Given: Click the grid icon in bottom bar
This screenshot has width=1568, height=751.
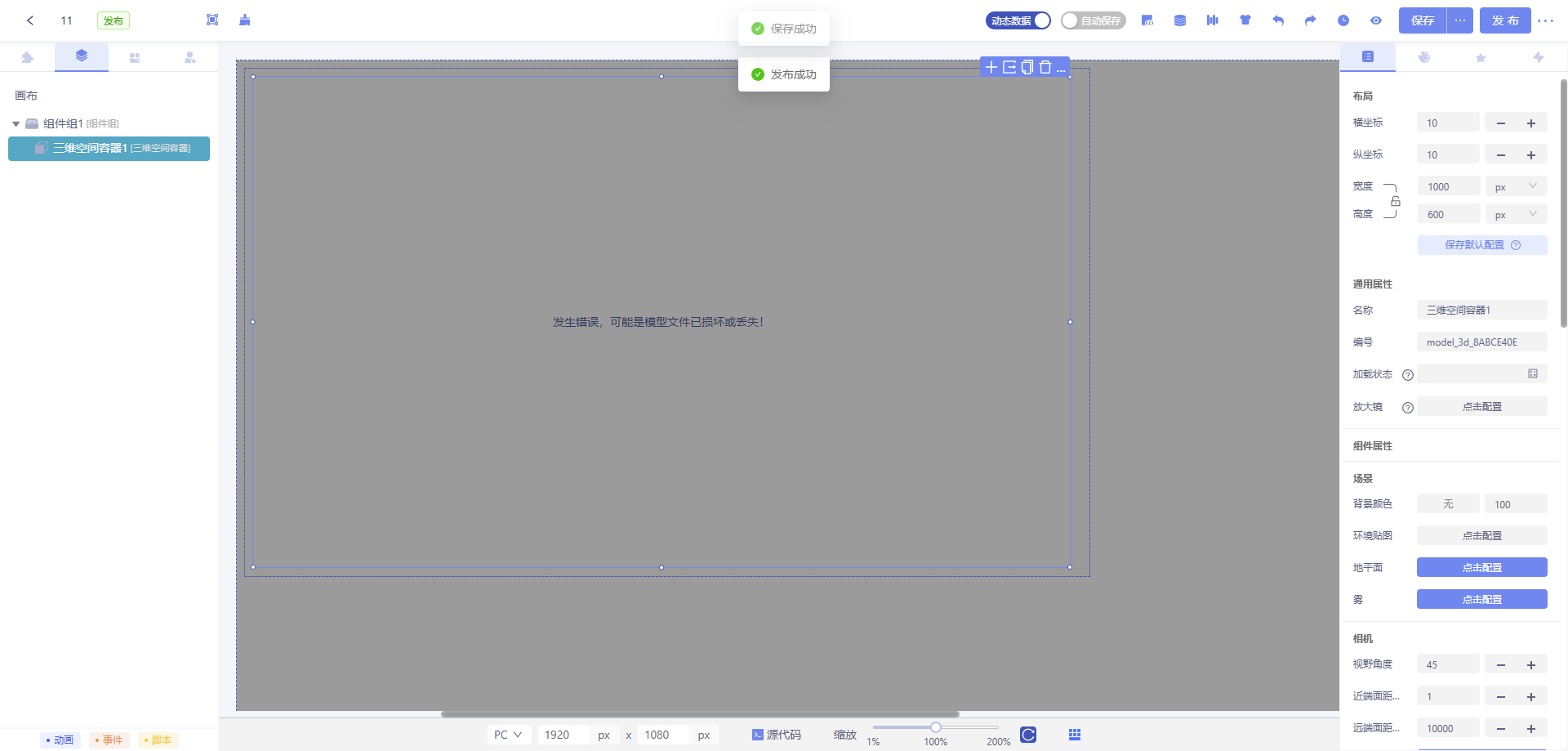Looking at the screenshot, I should (1075, 735).
